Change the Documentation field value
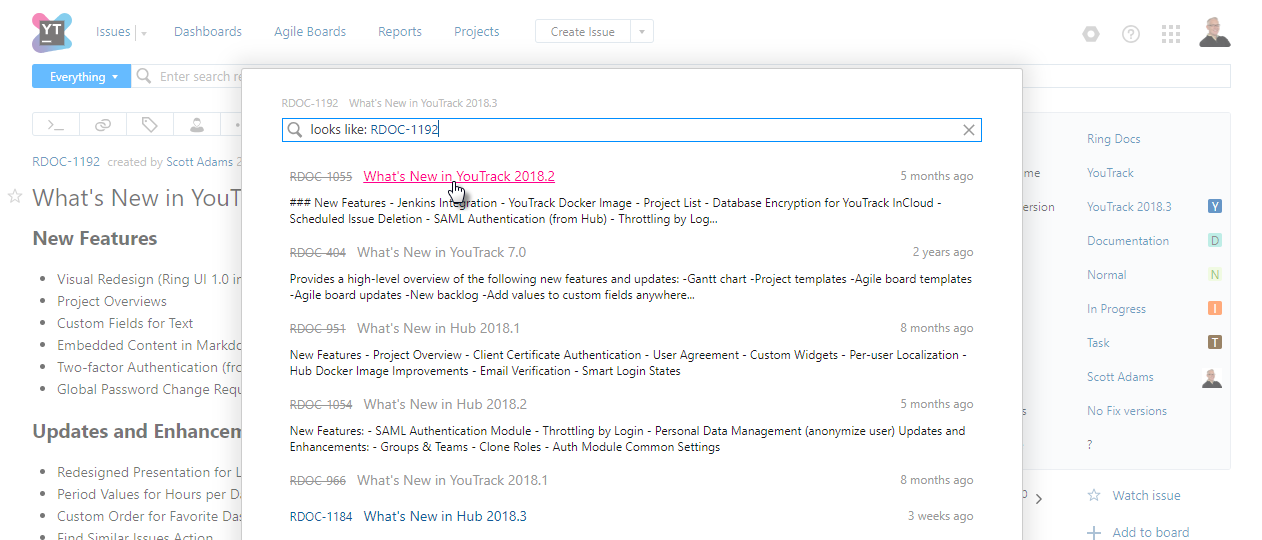Viewport: 1262px width, 540px height. [1128, 241]
